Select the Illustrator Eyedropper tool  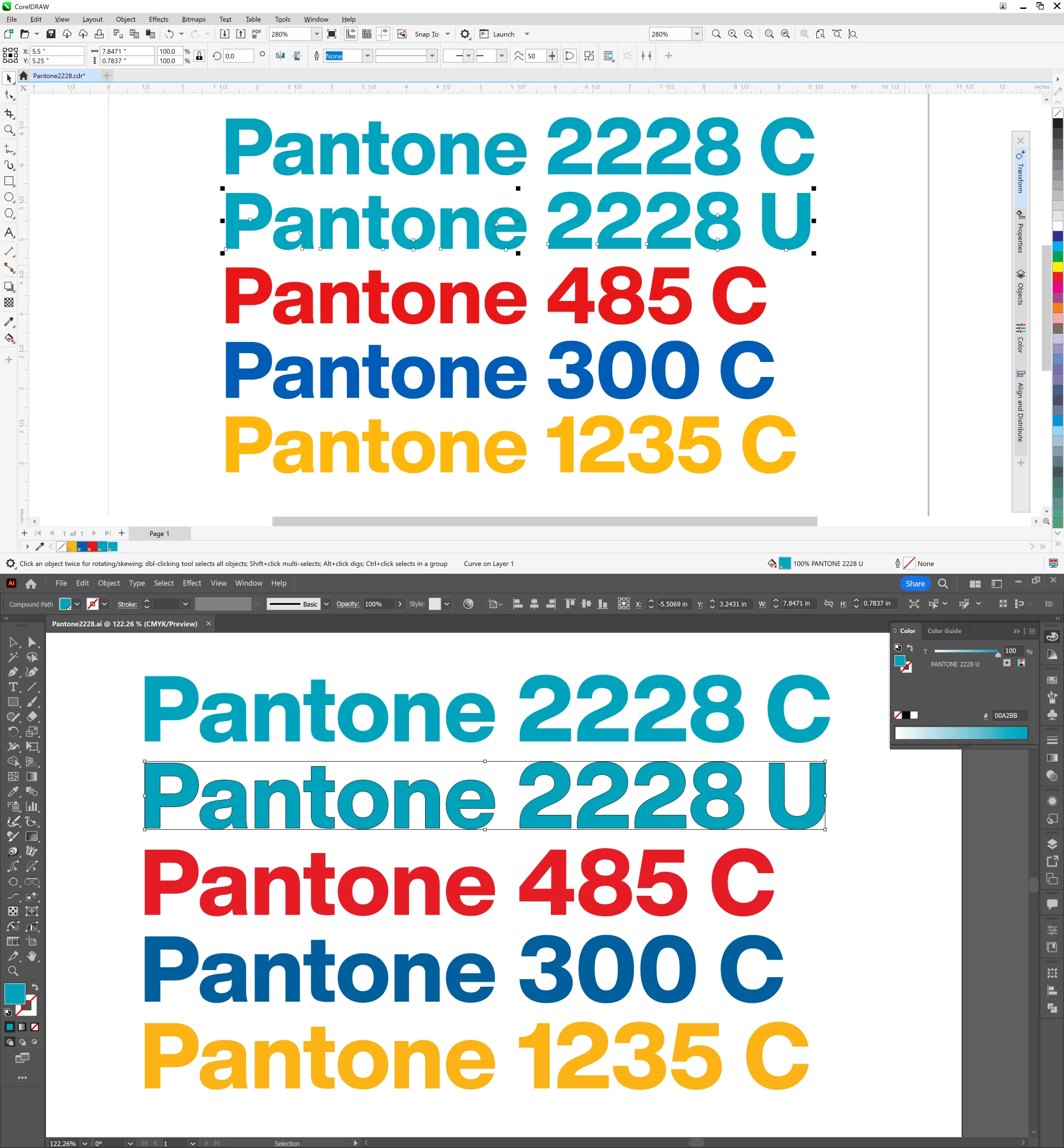click(13, 792)
